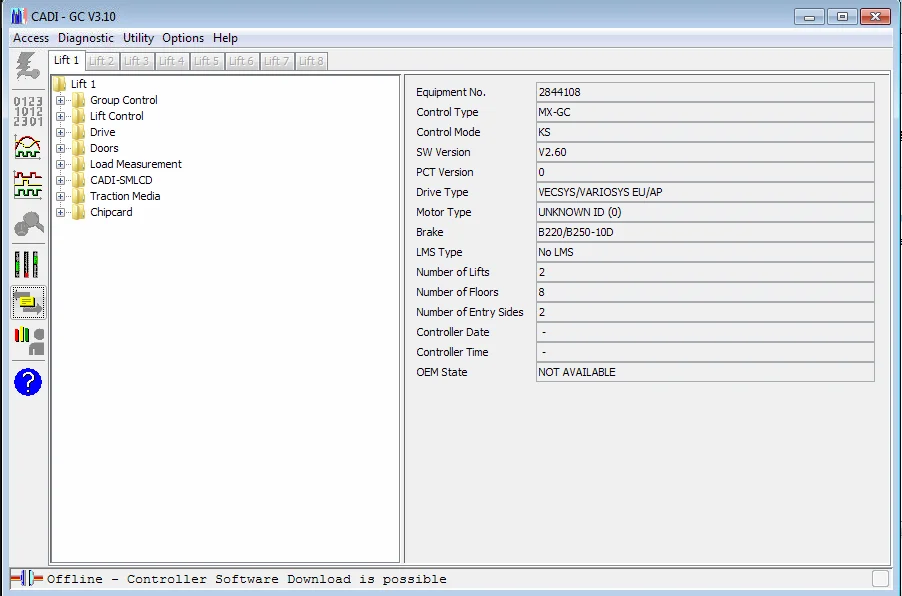Click the CADI-SMLCD folder icon

pos(79,181)
